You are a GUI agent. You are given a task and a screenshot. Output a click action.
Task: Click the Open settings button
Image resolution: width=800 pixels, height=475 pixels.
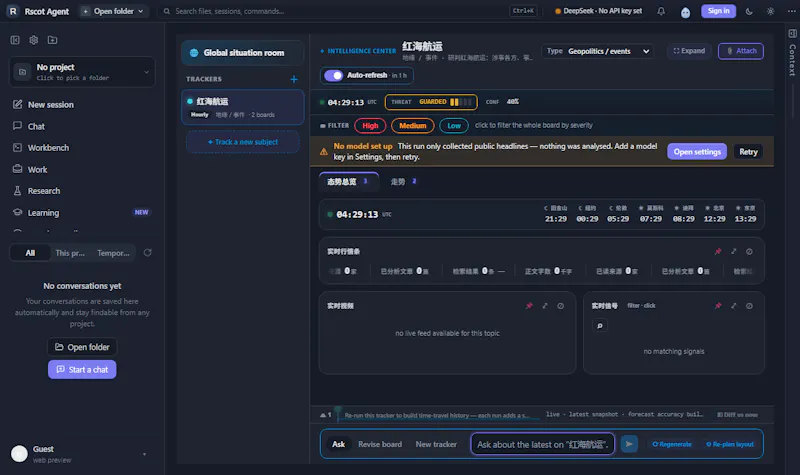point(697,152)
